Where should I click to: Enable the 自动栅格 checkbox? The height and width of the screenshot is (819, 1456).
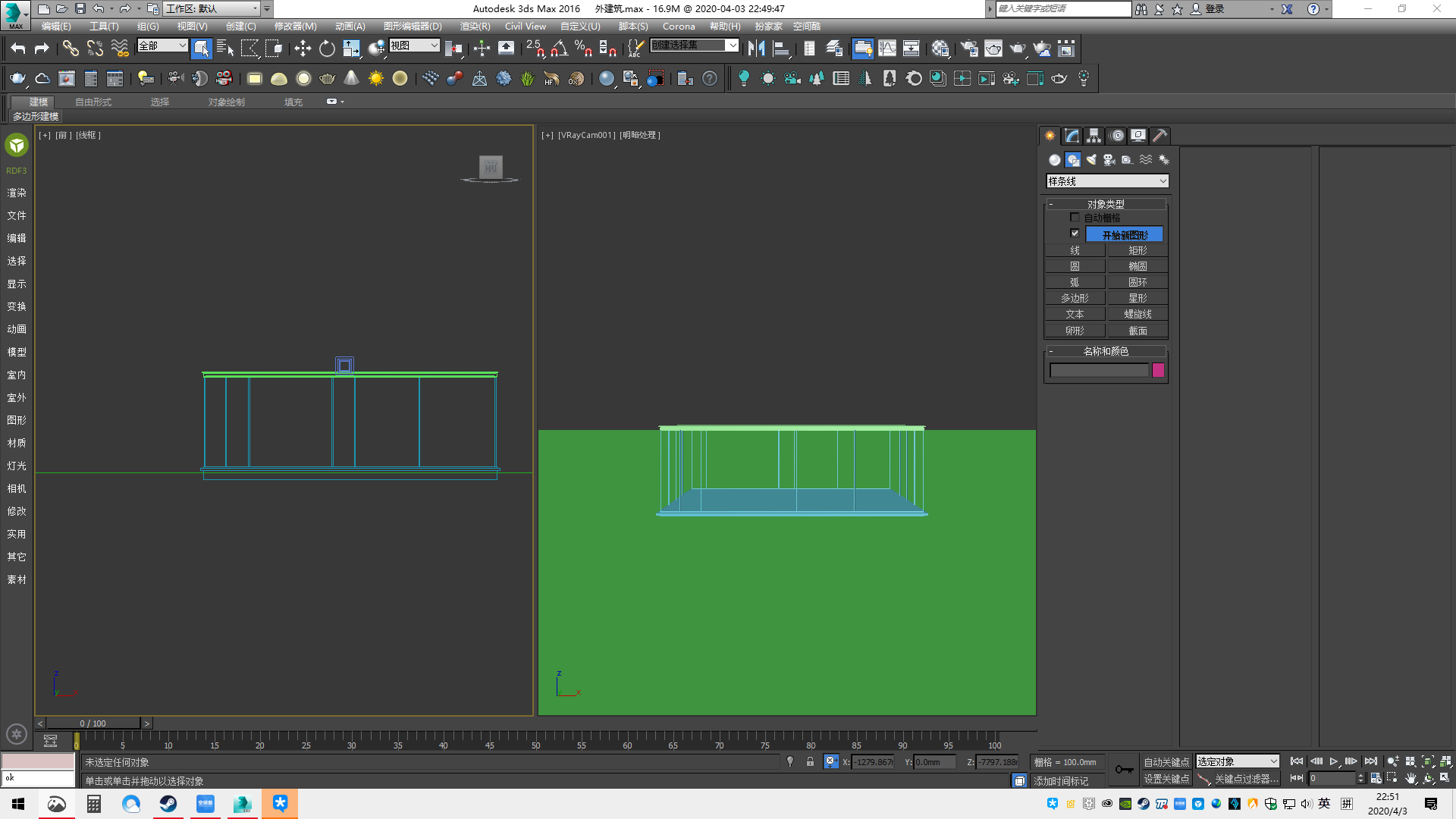(1075, 218)
